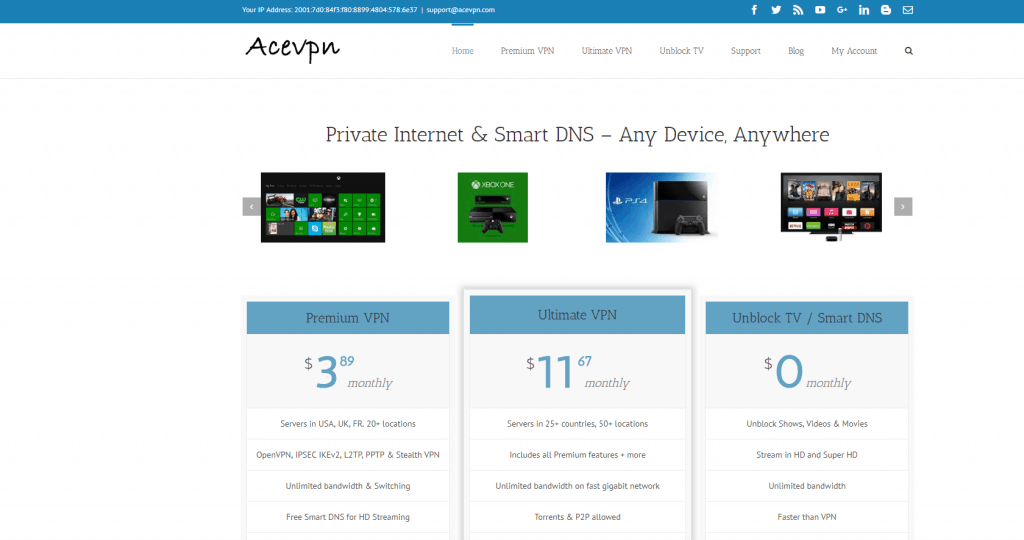1024x540 pixels.
Task: Go to next carousel slide
Action: (903, 206)
